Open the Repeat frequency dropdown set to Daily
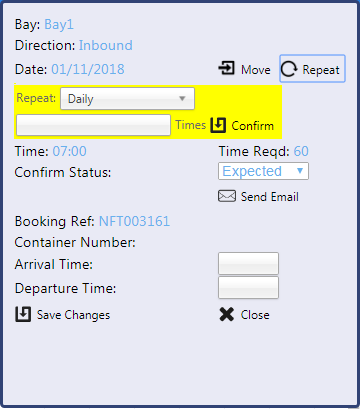Viewport: 360px width, 409px height. pyautogui.click(x=127, y=99)
